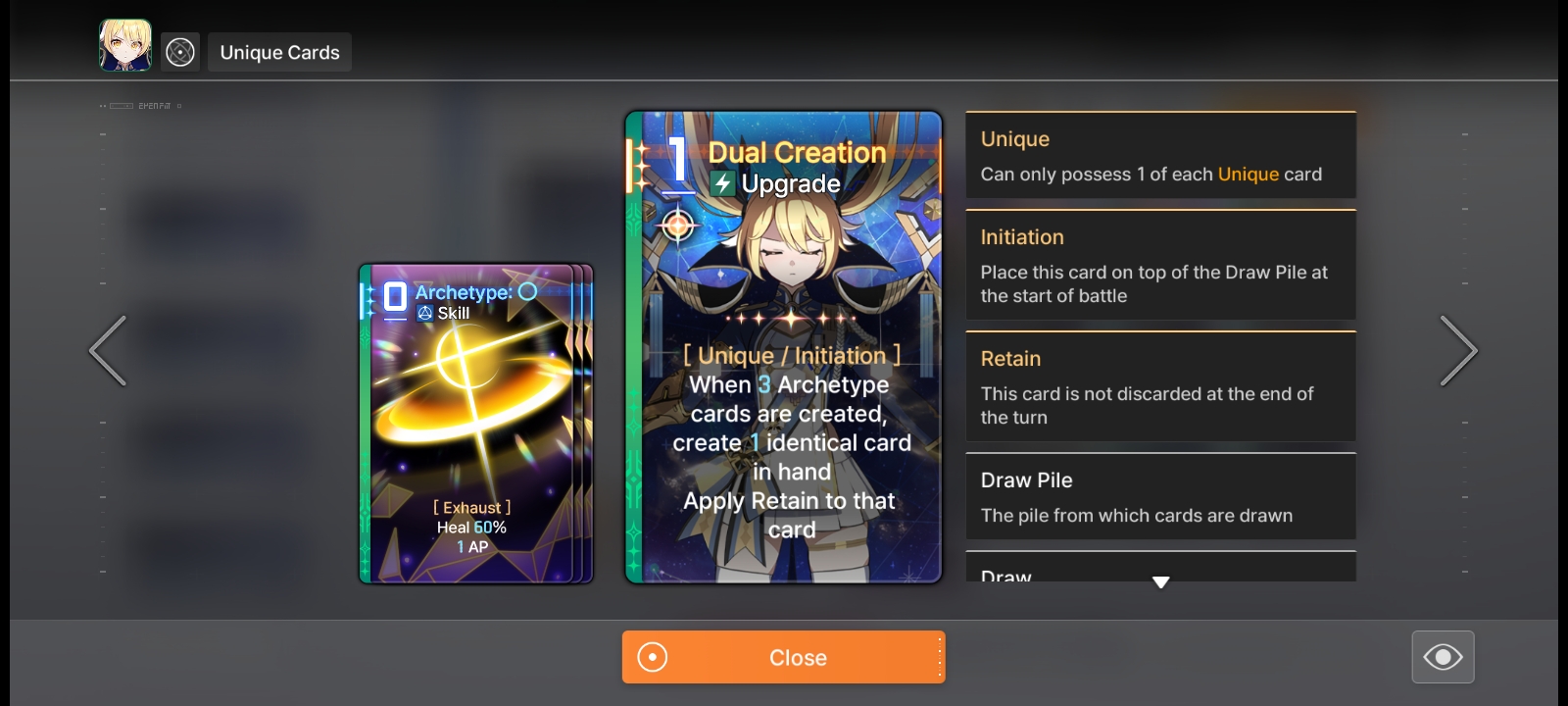Click the orange Close button
This screenshot has width=1568, height=706.
pos(783,657)
